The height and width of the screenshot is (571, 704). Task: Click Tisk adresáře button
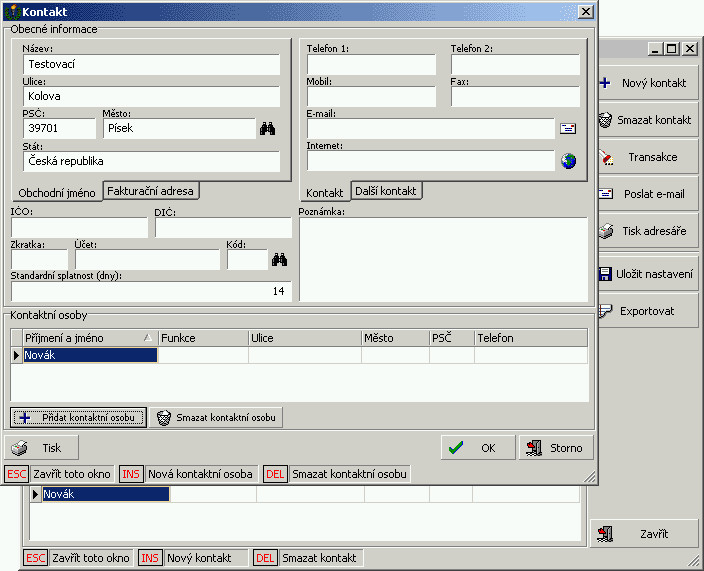[x=648, y=231]
